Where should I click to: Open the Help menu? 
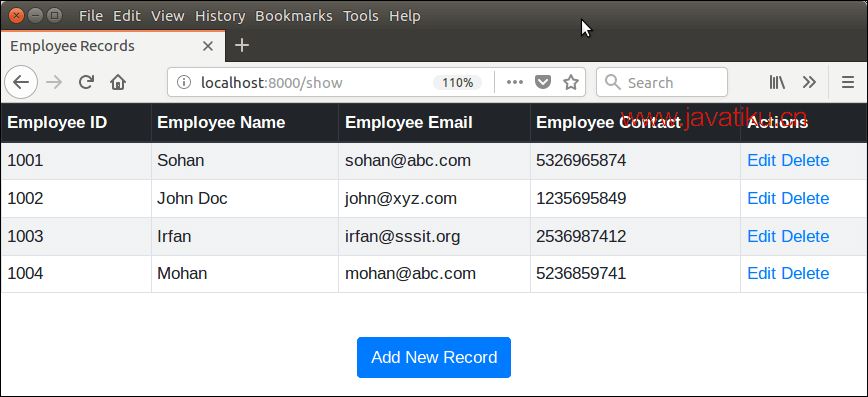point(405,16)
